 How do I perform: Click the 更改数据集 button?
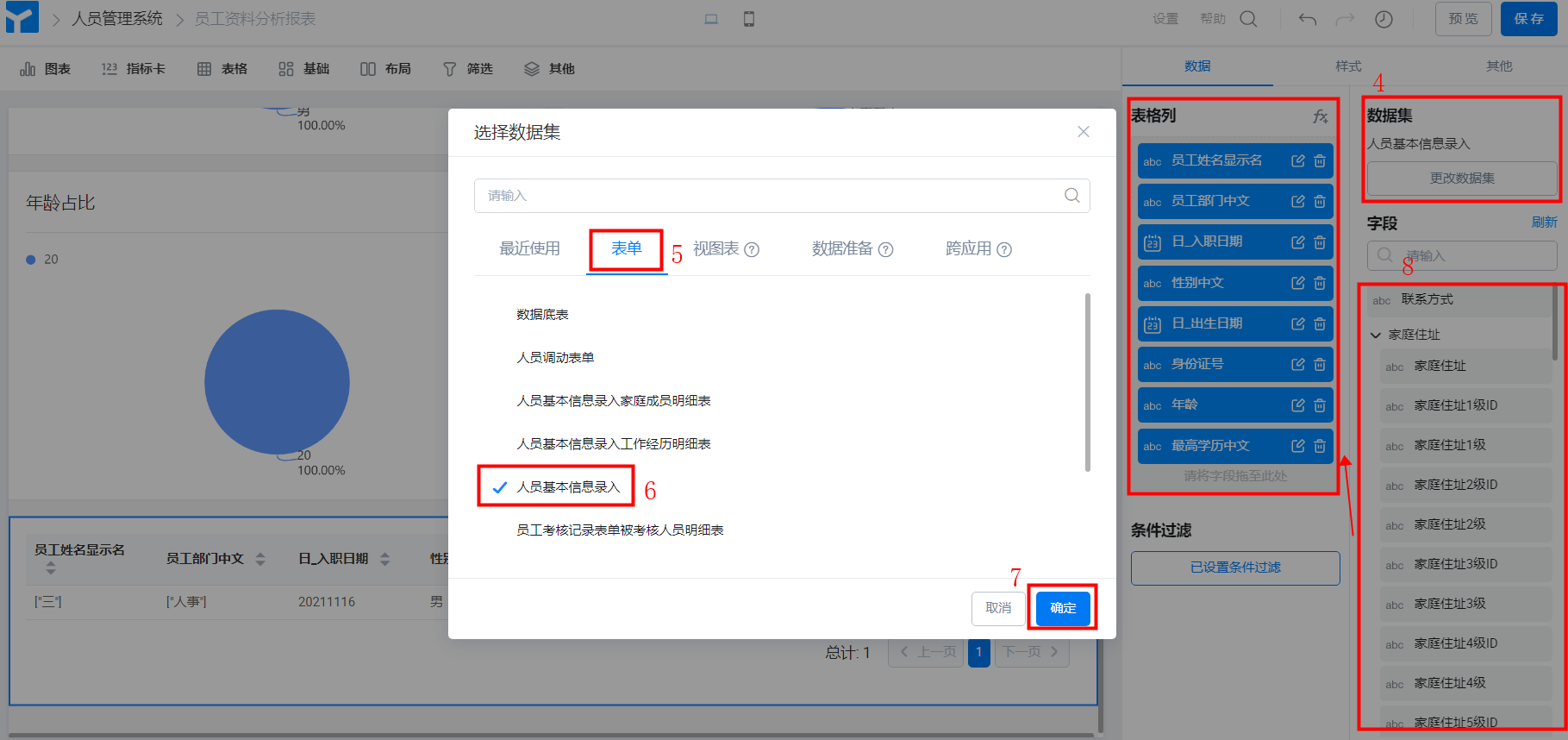click(1462, 179)
